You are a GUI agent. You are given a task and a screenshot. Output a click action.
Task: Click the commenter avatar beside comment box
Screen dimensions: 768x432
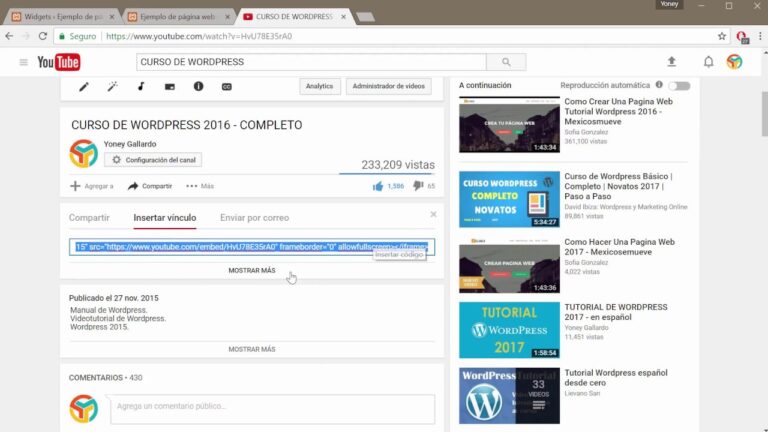point(83,408)
